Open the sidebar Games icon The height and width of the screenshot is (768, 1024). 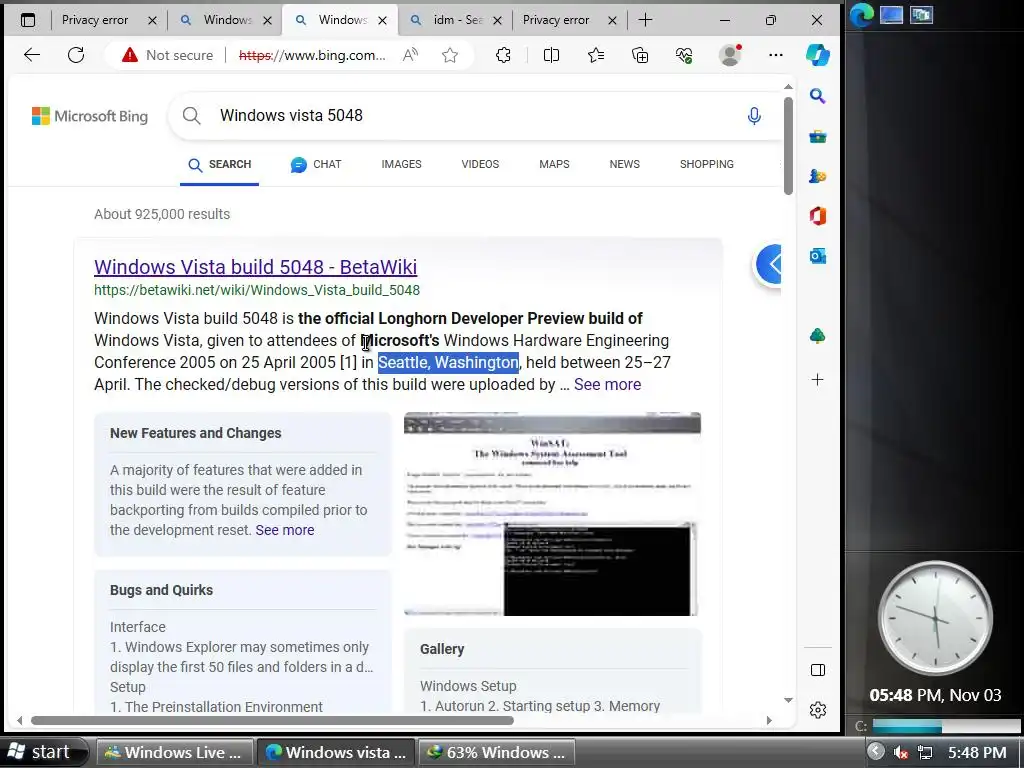818,176
